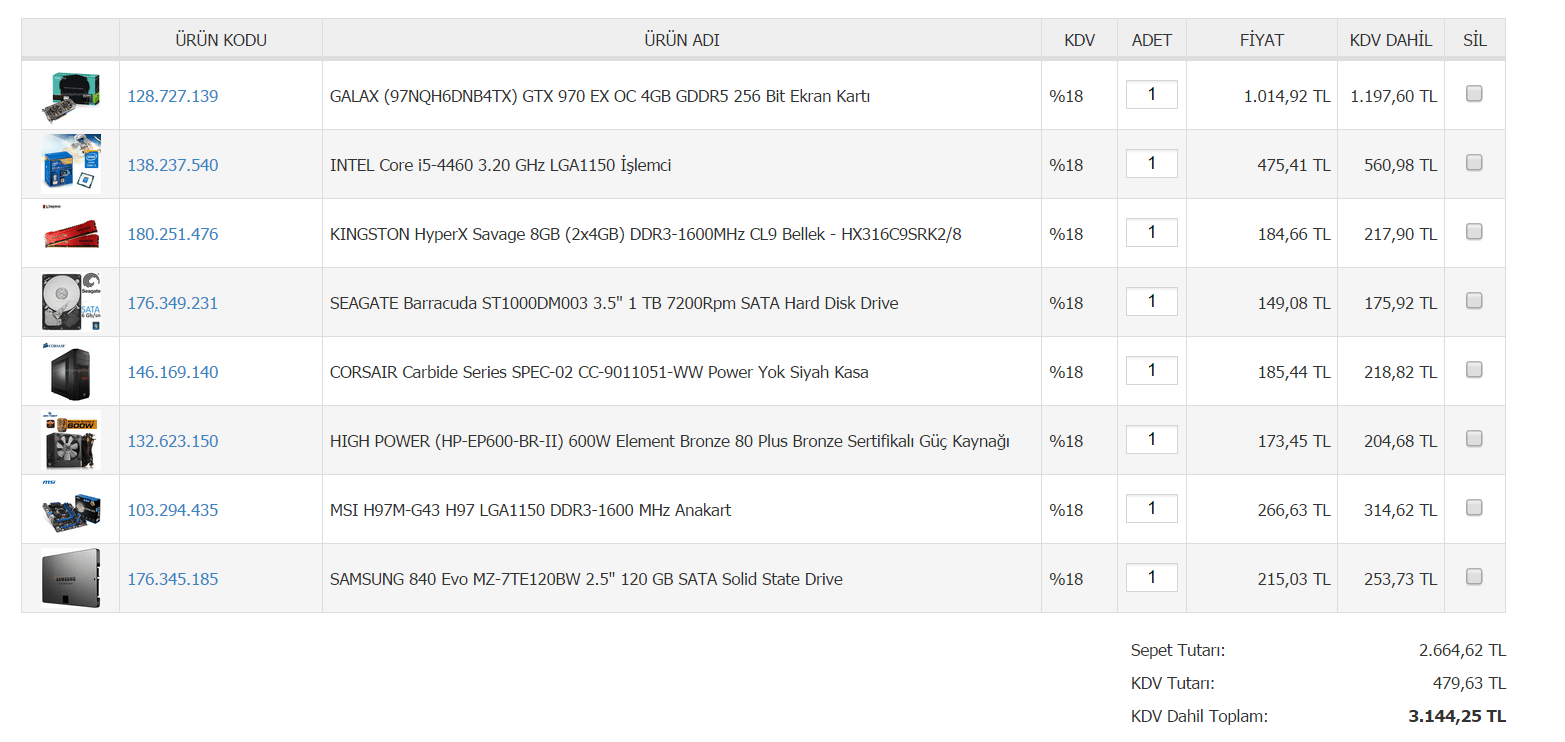Check the SİL box for Seagate Barracuda
This screenshot has height=742, width=1565.
[x=1474, y=301]
